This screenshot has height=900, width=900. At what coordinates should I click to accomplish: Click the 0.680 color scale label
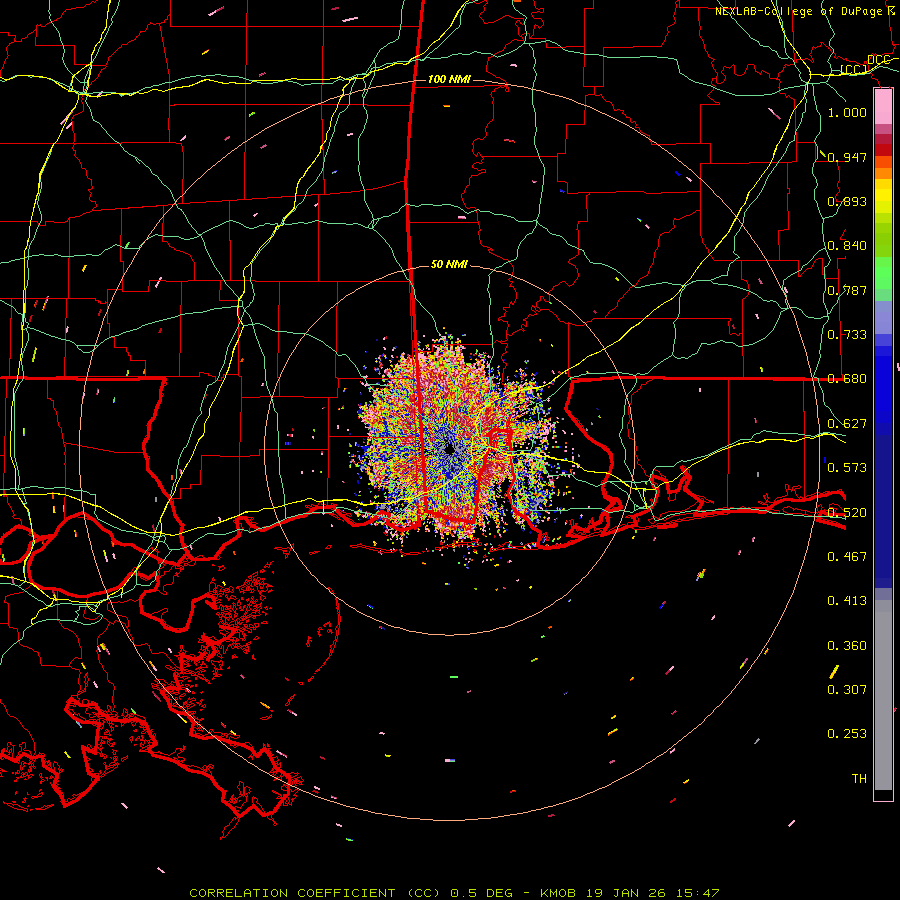847,379
